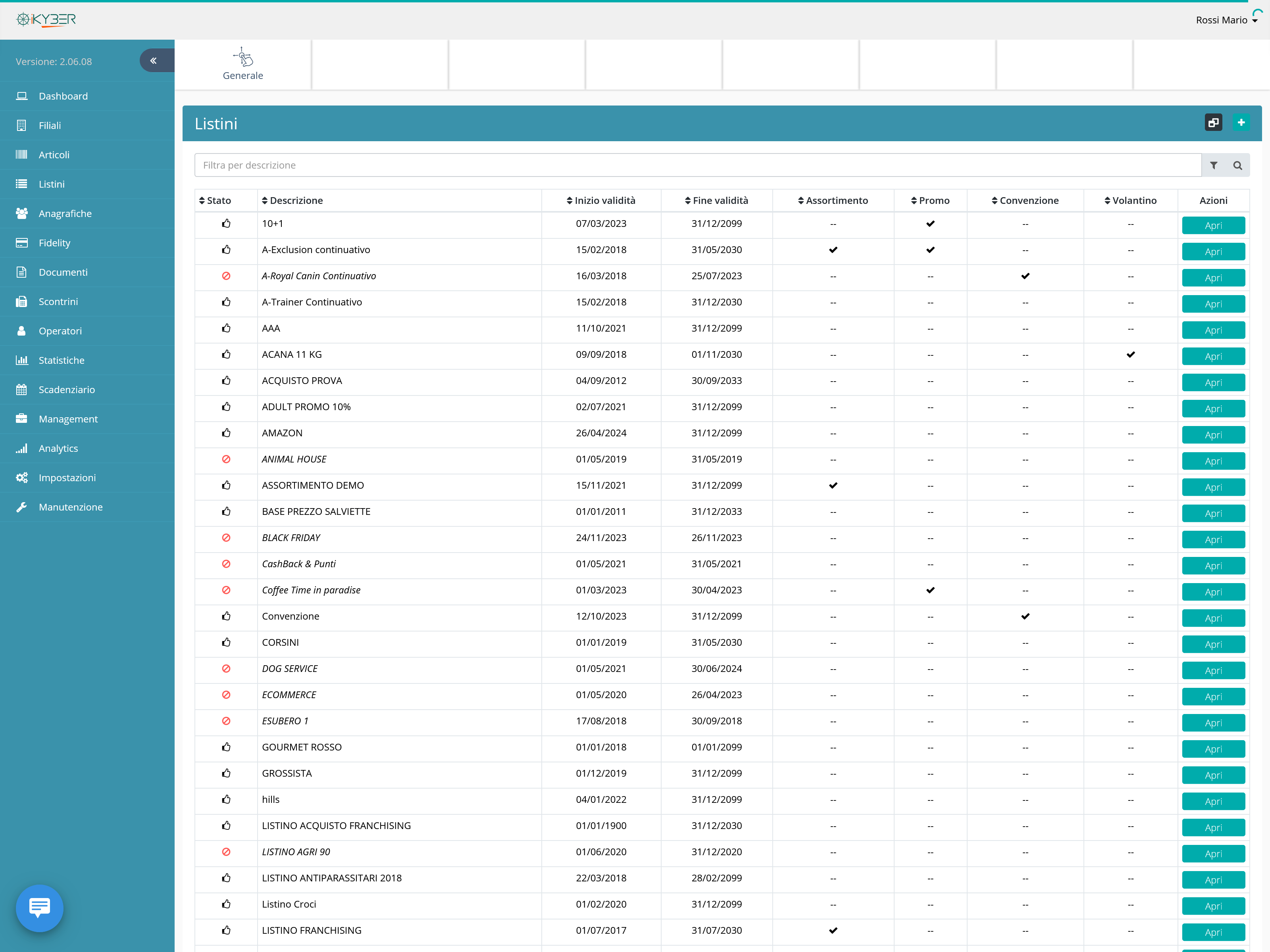This screenshot has width=1270, height=952.
Task: Focus the Filtra per descrizione field
Action: [698, 165]
